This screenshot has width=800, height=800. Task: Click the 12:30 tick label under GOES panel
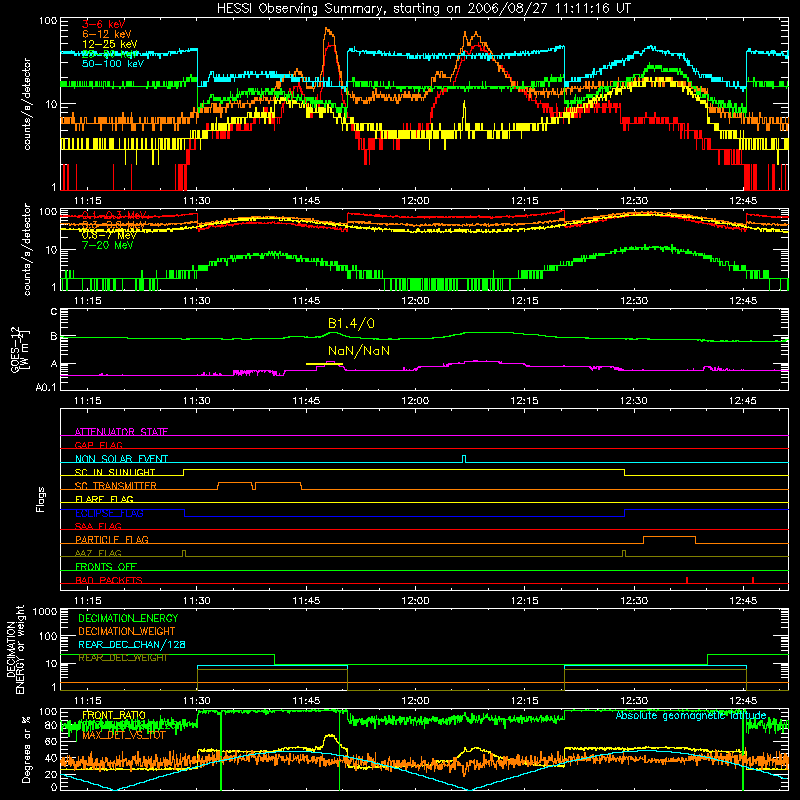[x=634, y=401]
